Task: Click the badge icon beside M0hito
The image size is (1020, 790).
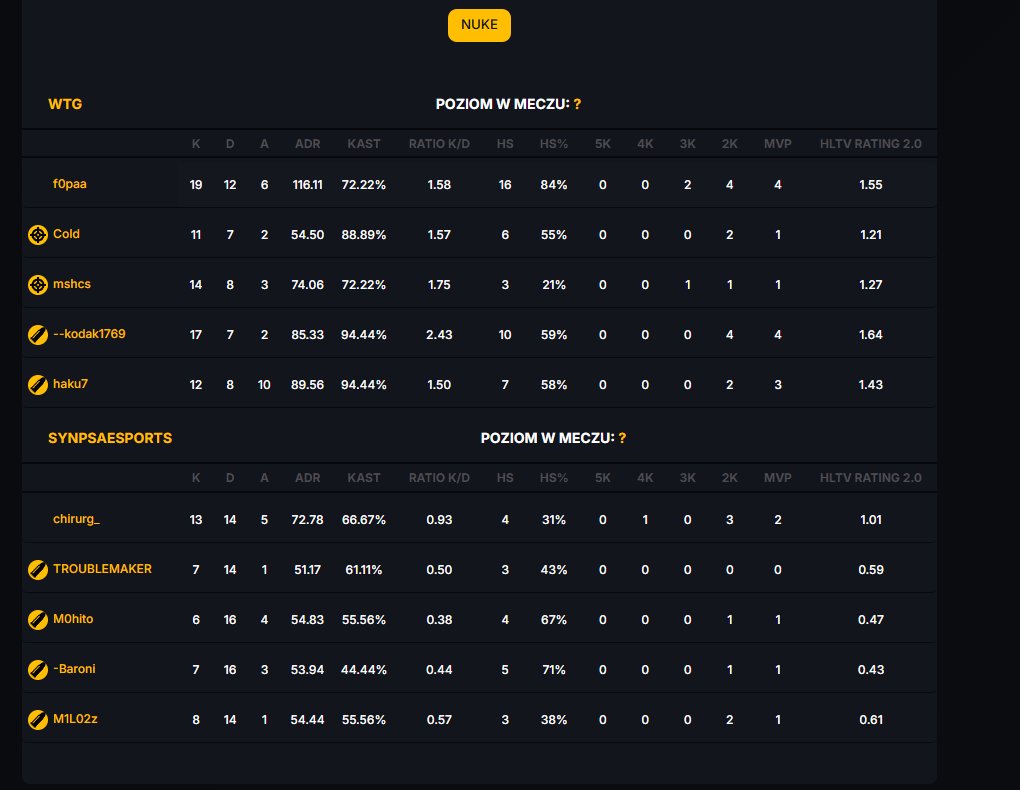Action: [x=38, y=620]
